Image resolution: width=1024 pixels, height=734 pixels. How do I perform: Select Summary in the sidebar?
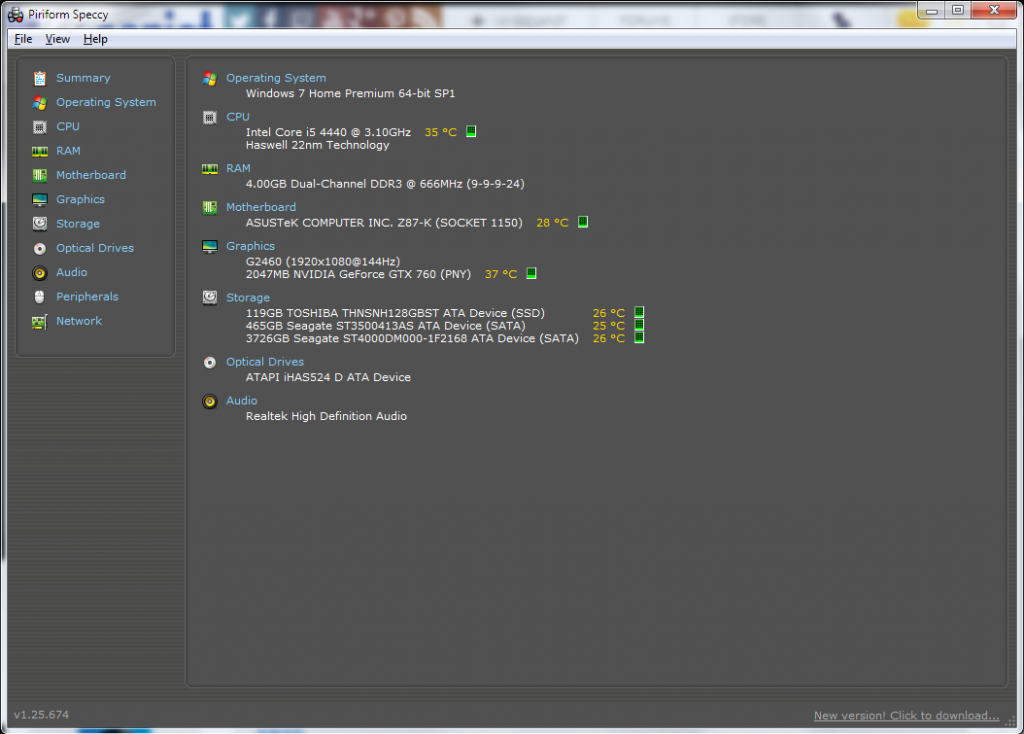83,78
